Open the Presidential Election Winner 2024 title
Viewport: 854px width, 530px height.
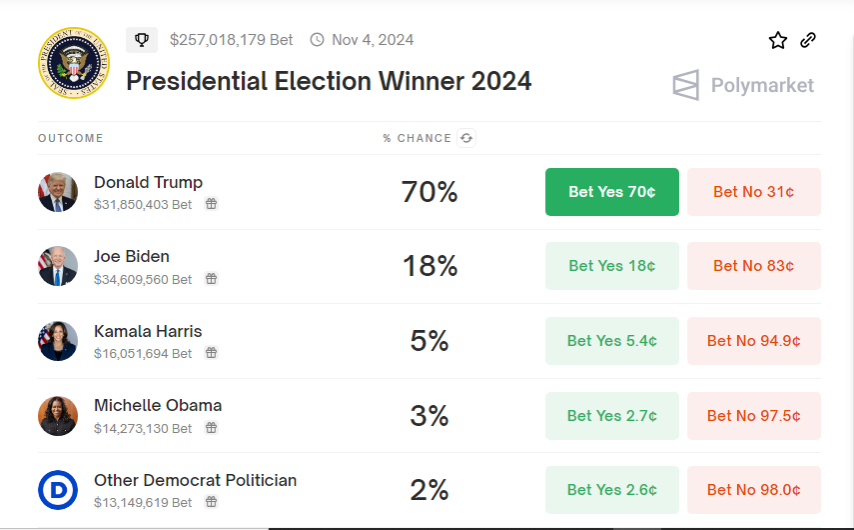point(329,81)
